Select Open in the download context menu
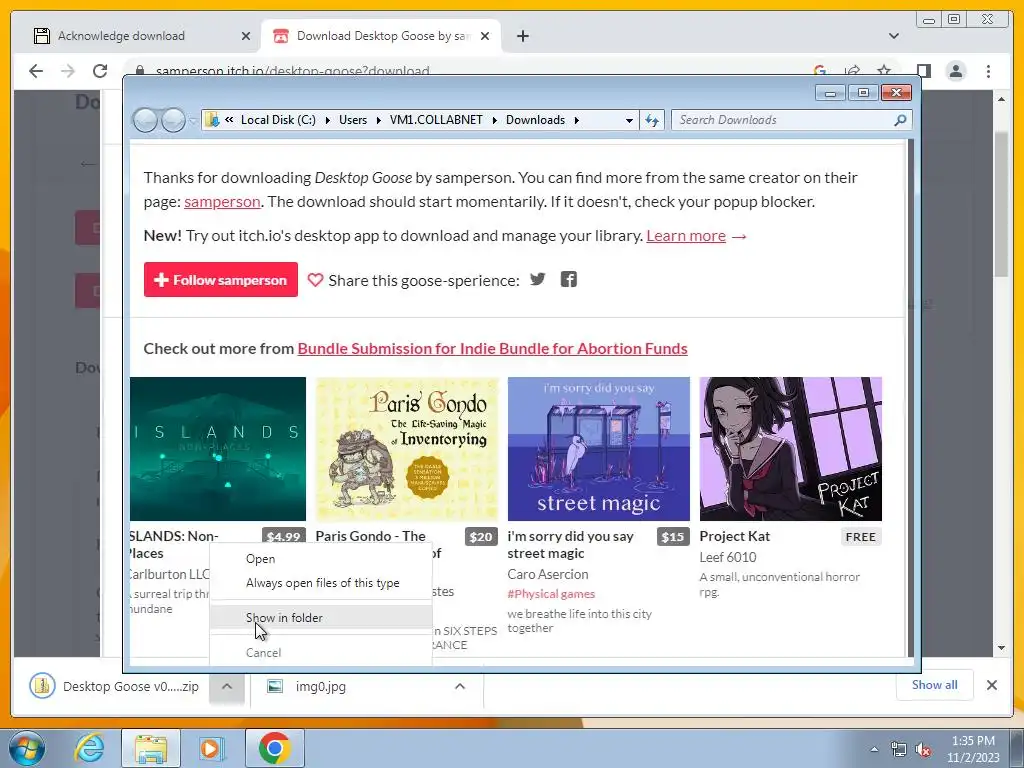This screenshot has height=768, width=1024. click(x=321, y=559)
